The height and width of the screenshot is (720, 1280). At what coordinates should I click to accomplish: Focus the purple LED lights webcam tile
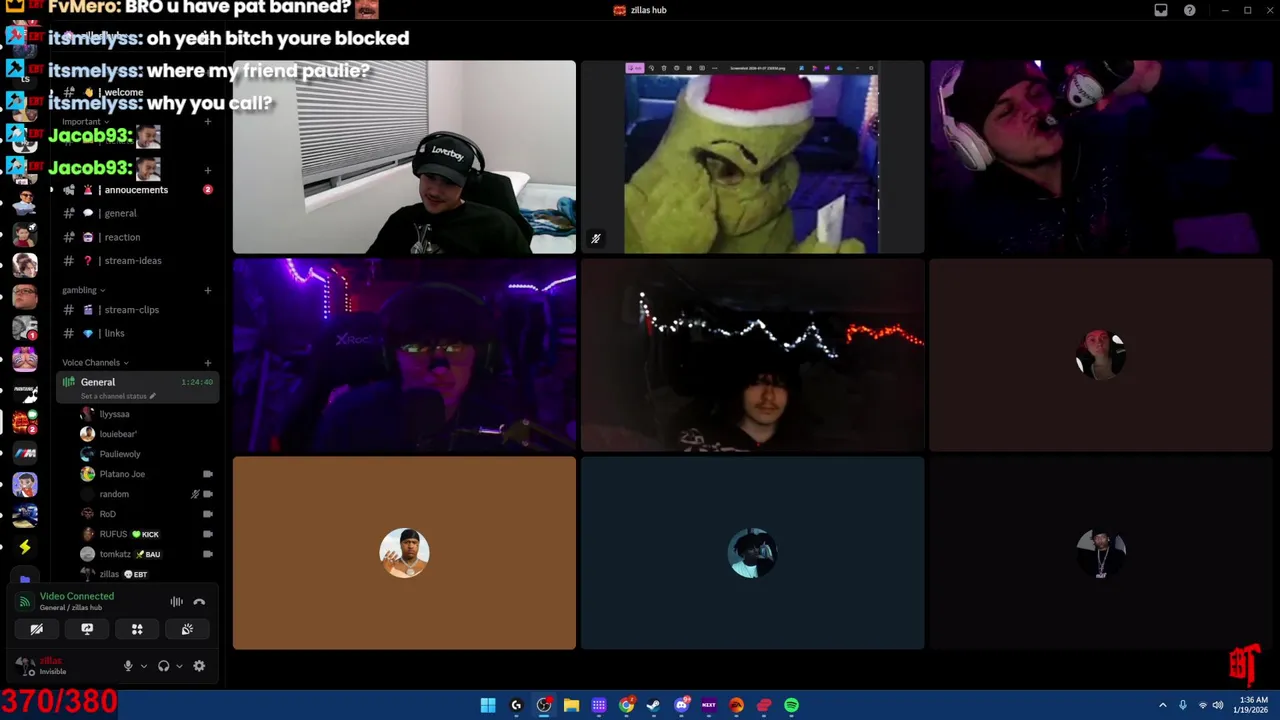404,355
